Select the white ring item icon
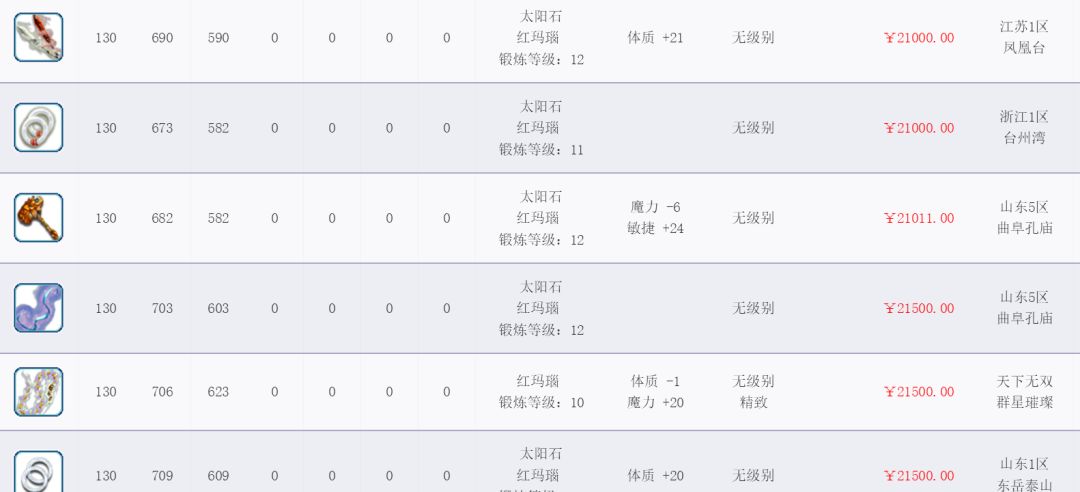The height and width of the screenshot is (492, 1080). click(x=39, y=127)
